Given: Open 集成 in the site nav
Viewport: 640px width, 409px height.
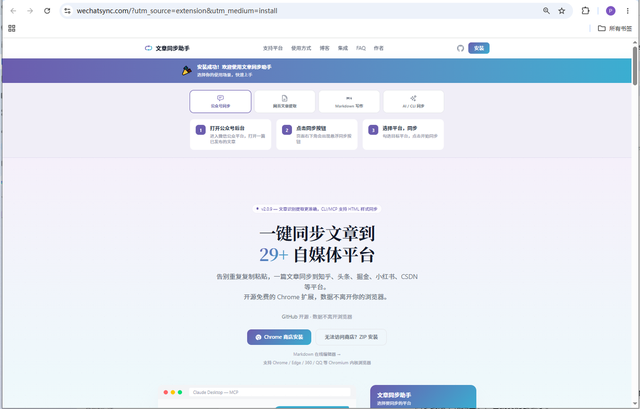Looking at the screenshot, I should 343,48.
